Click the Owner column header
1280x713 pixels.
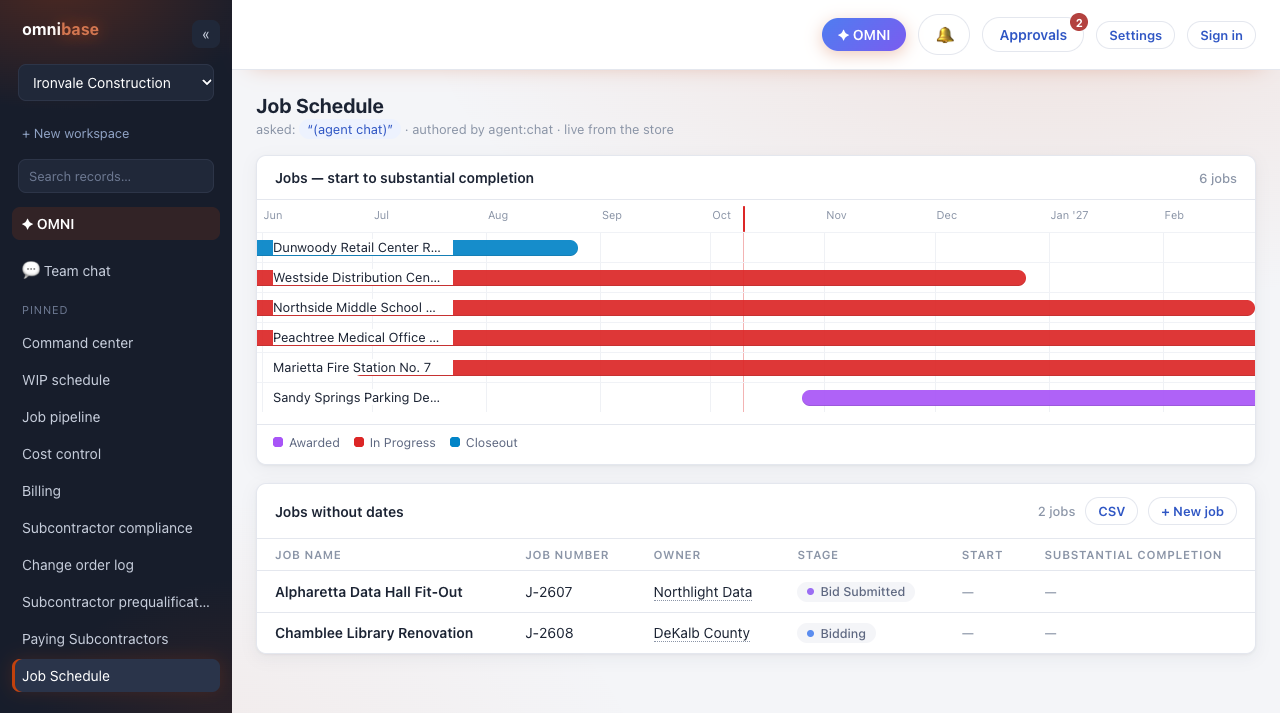click(x=677, y=555)
